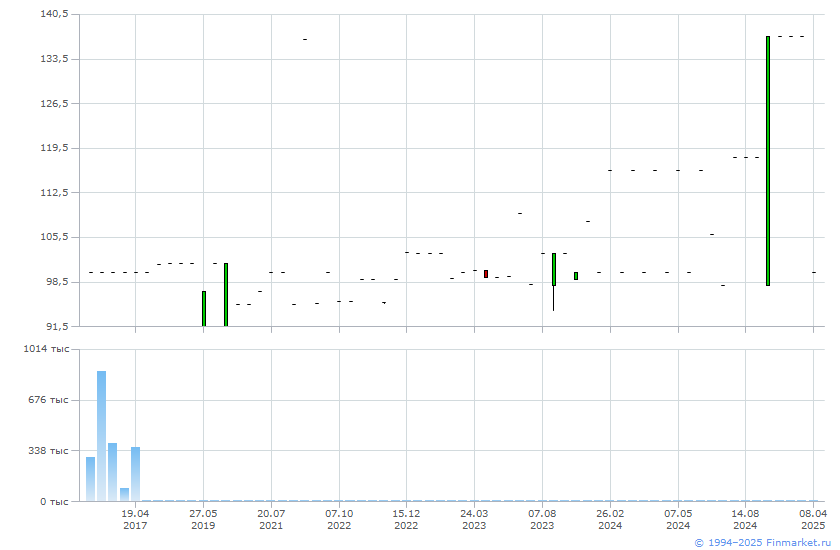
Task: Click the '140,5' price axis label
Action: tap(54, 14)
